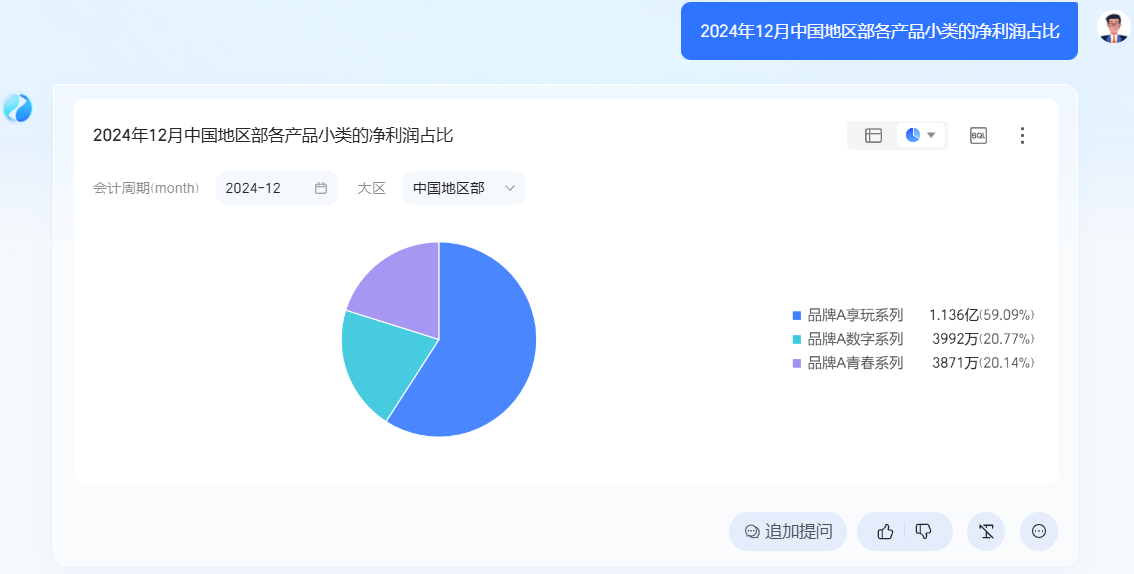Click the 会计周期(month) label
The height and width of the screenshot is (574, 1134).
click(146, 188)
